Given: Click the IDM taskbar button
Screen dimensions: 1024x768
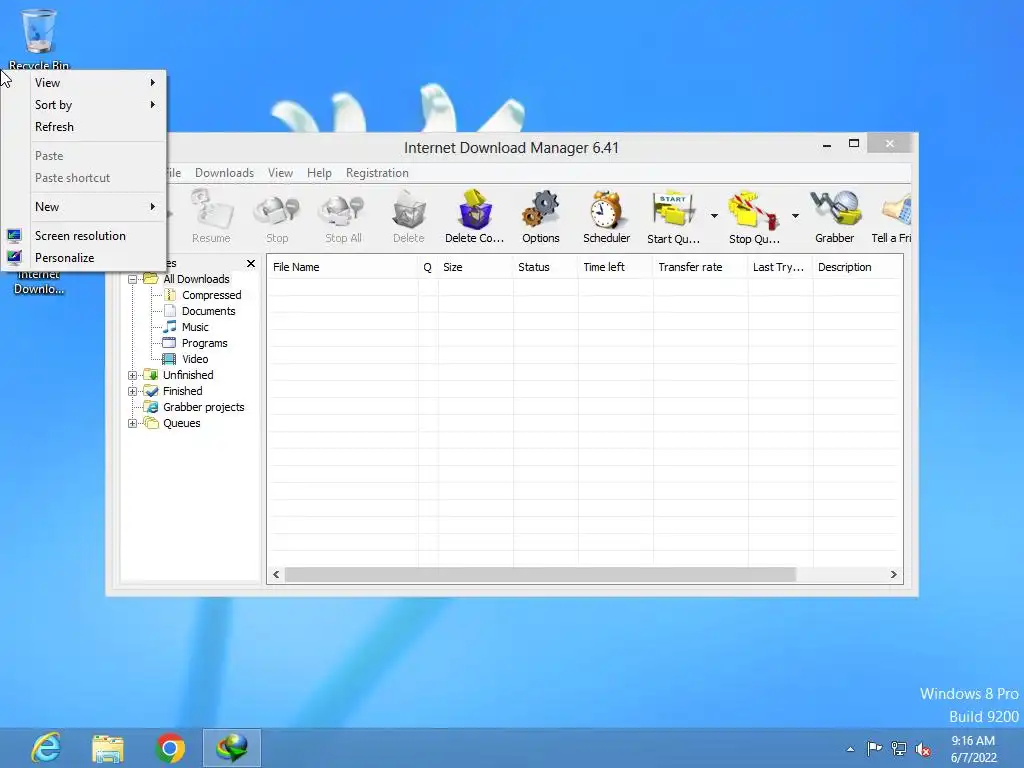Looking at the screenshot, I should 232,748.
